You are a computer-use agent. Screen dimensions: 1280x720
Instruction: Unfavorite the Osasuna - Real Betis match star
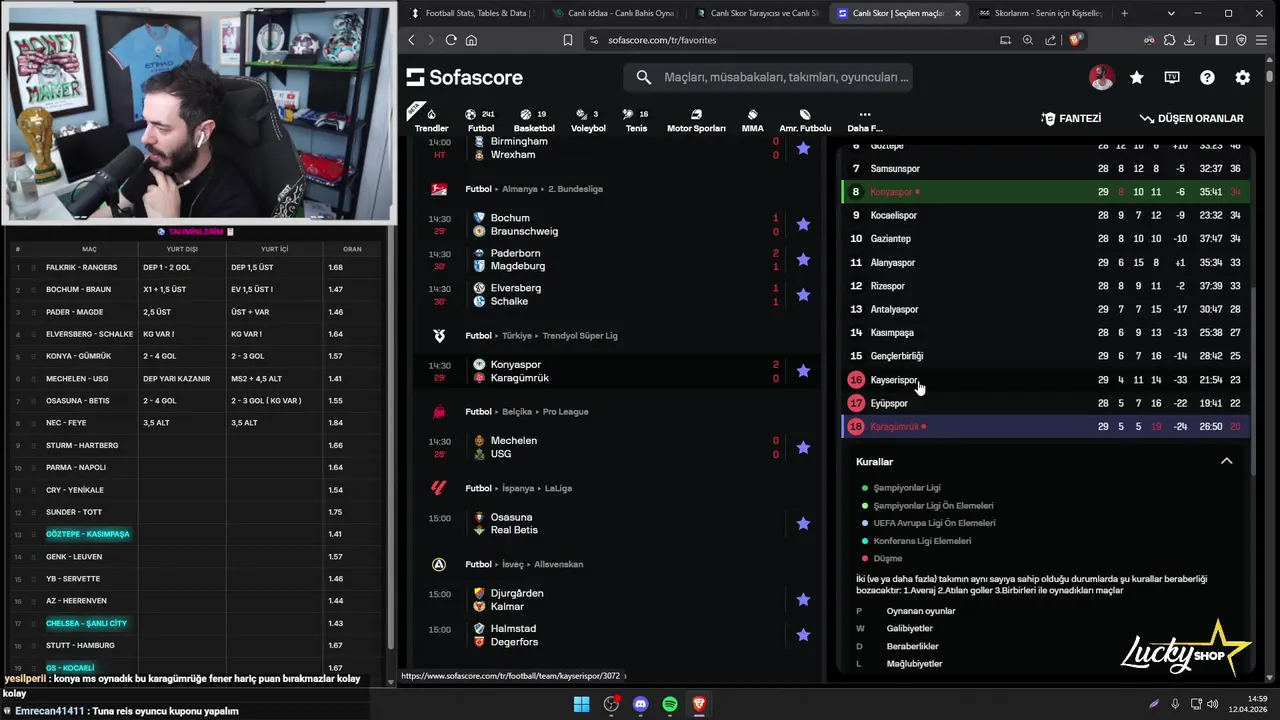[x=803, y=523]
